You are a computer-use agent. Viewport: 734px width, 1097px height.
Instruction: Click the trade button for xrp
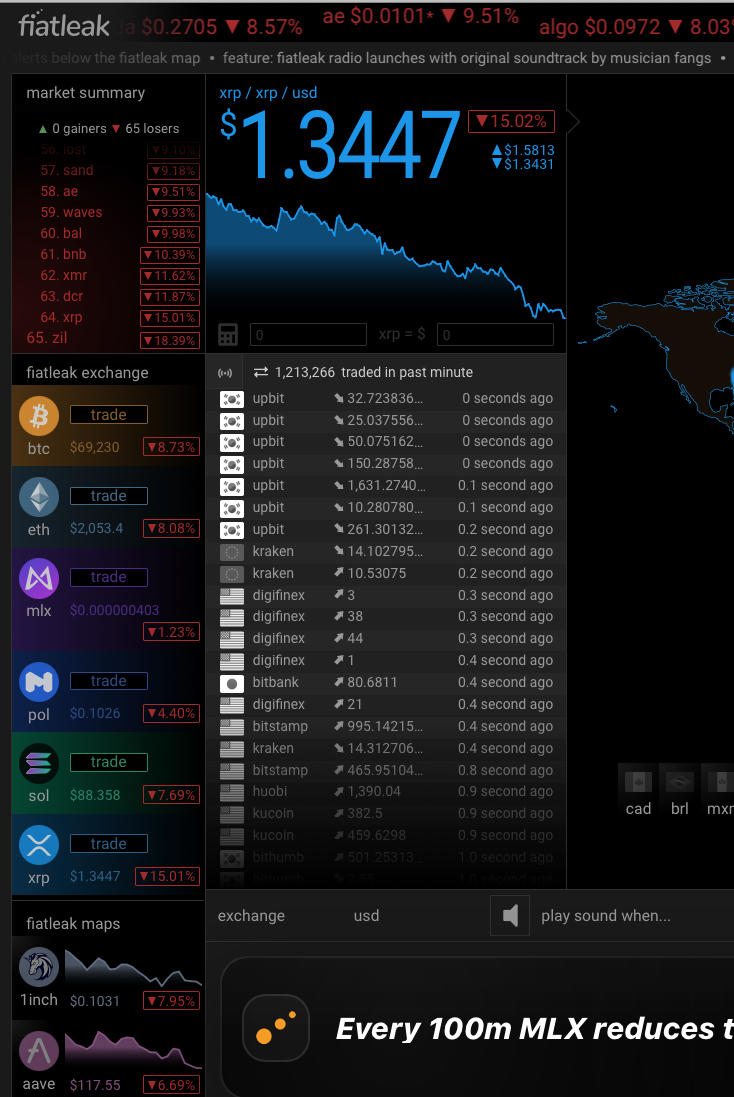[108, 844]
